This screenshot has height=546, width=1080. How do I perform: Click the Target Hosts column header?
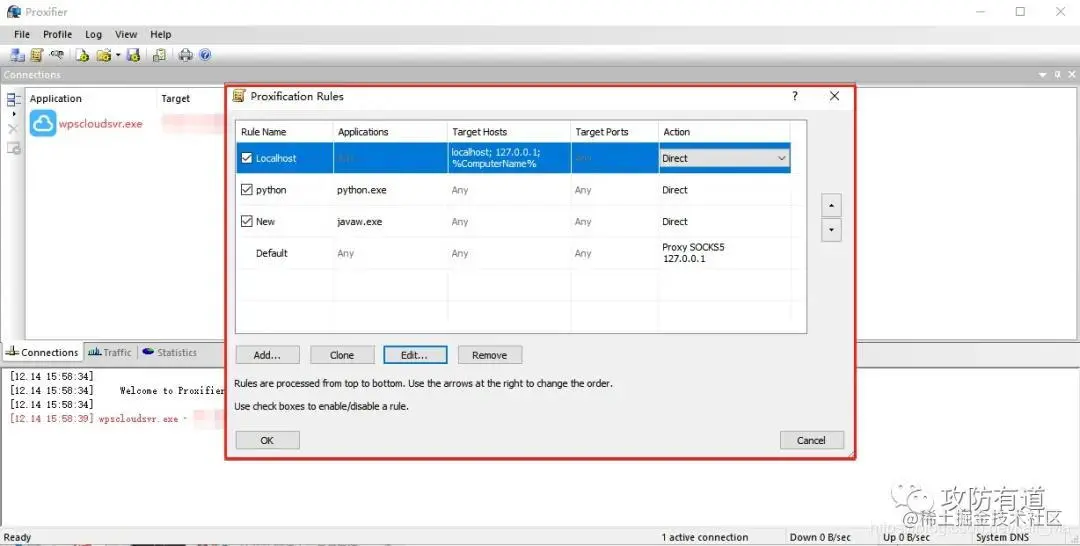pos(510,132)
